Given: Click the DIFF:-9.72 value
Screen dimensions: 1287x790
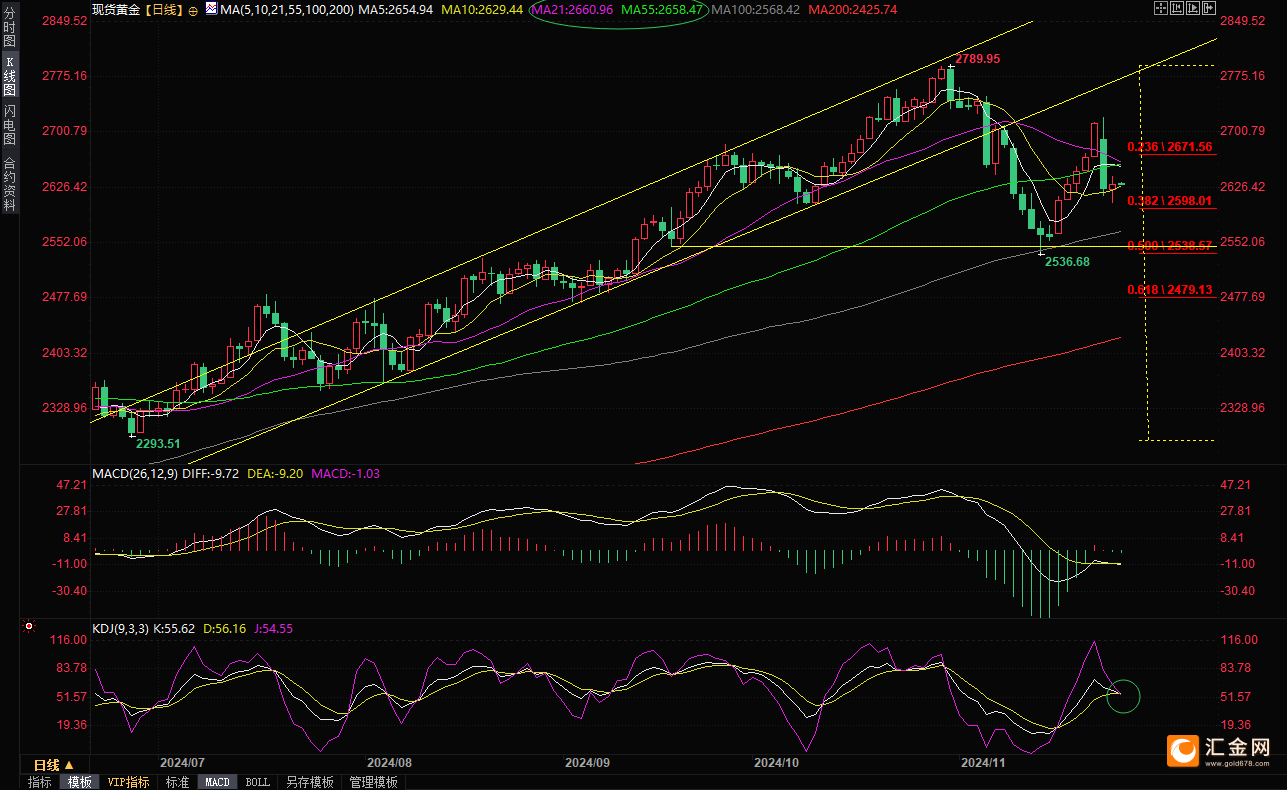Looking at the screenshot, I should 211,473.
